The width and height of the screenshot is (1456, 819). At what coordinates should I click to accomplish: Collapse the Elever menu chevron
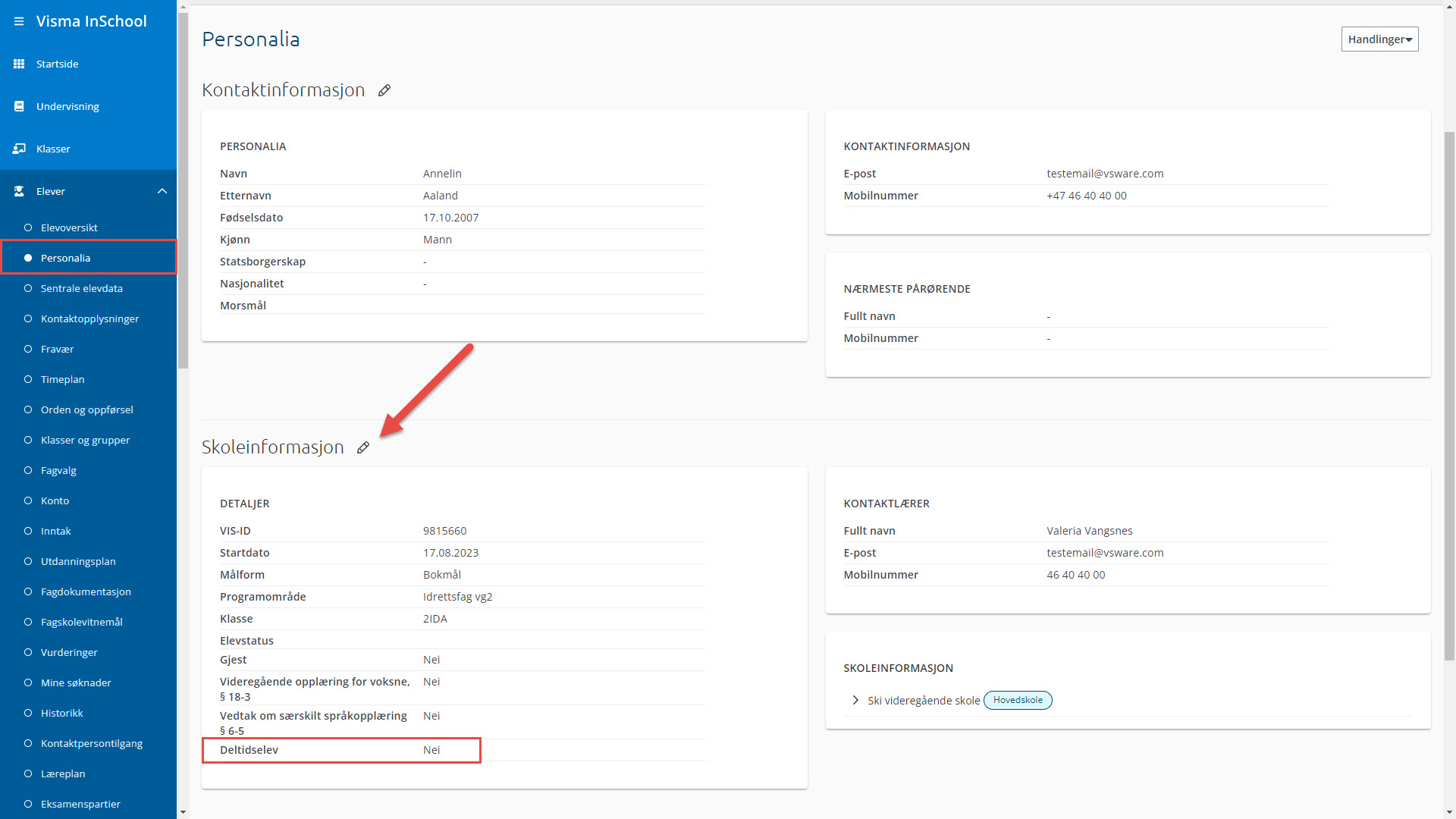162,191
